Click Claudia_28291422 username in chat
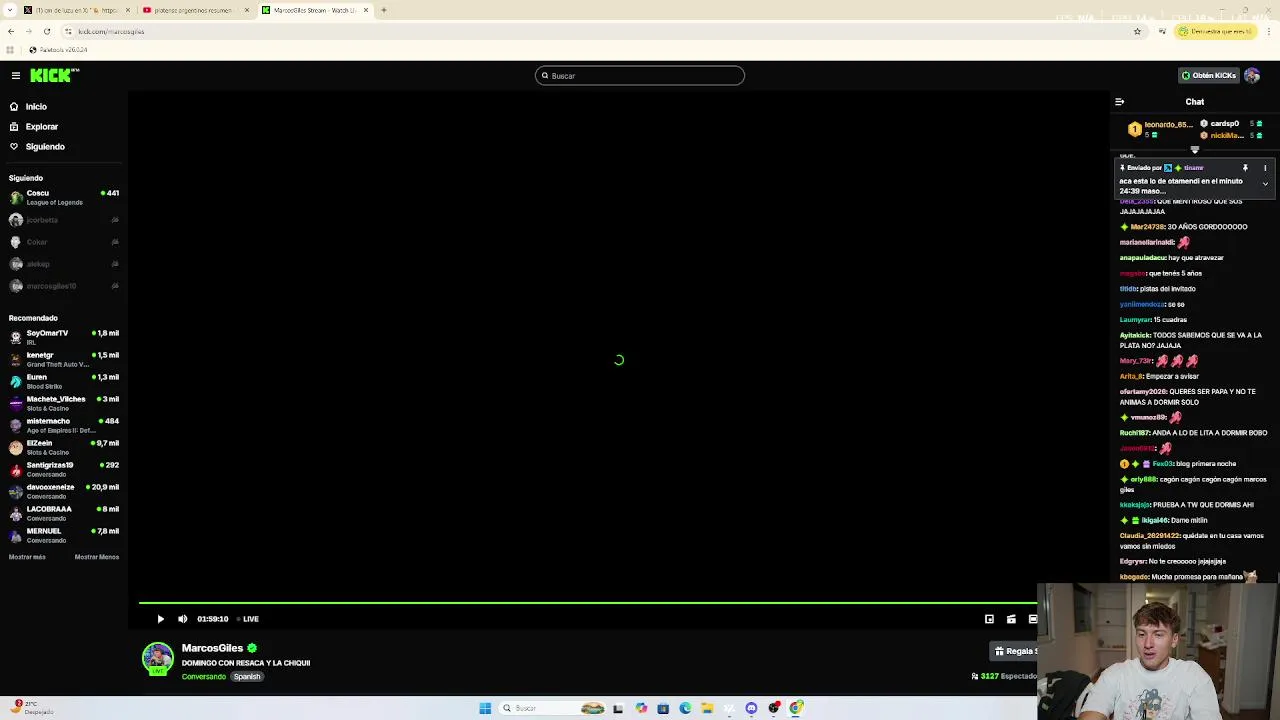The image size is (1280, 720). coord(1149,536)
